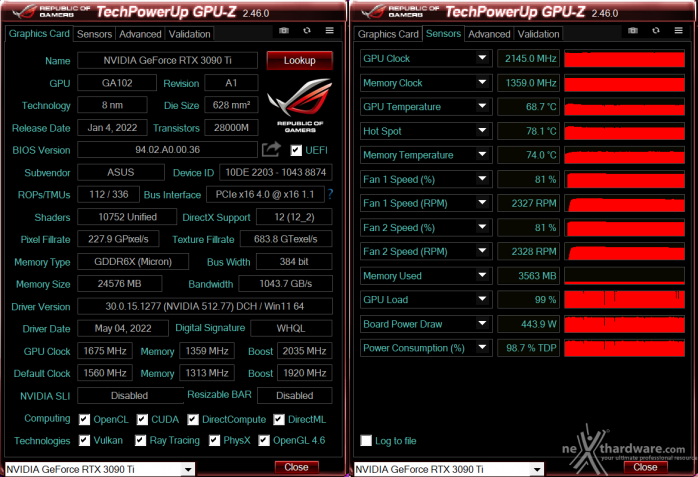Click the refresh icon in Sensors window
The height and width of the screenshot is (477, 698).
tap(656, 30)
